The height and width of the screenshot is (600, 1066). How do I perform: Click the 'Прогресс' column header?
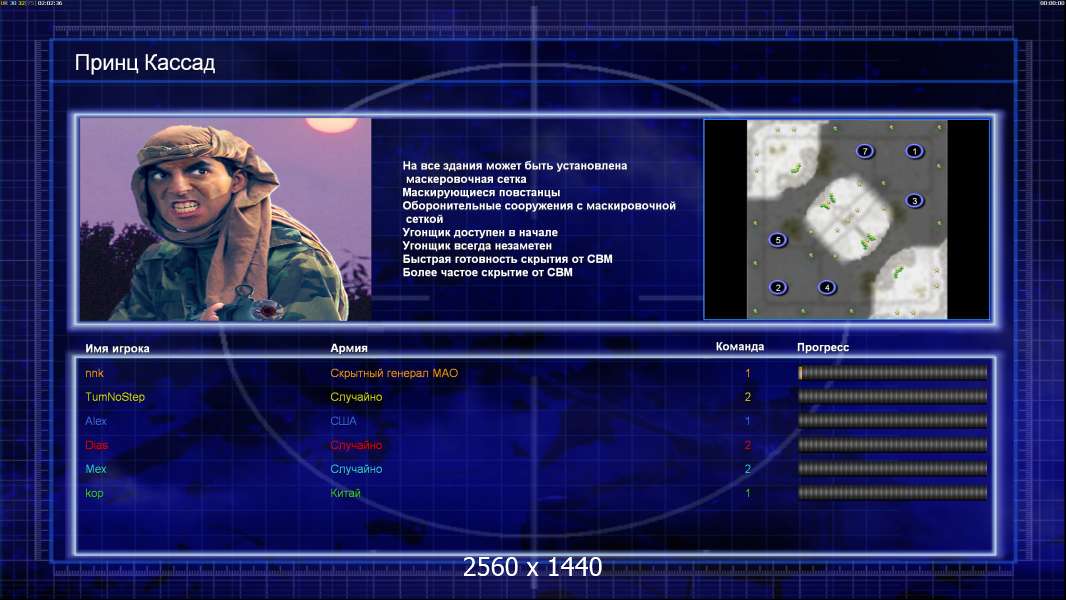(823, 347)
